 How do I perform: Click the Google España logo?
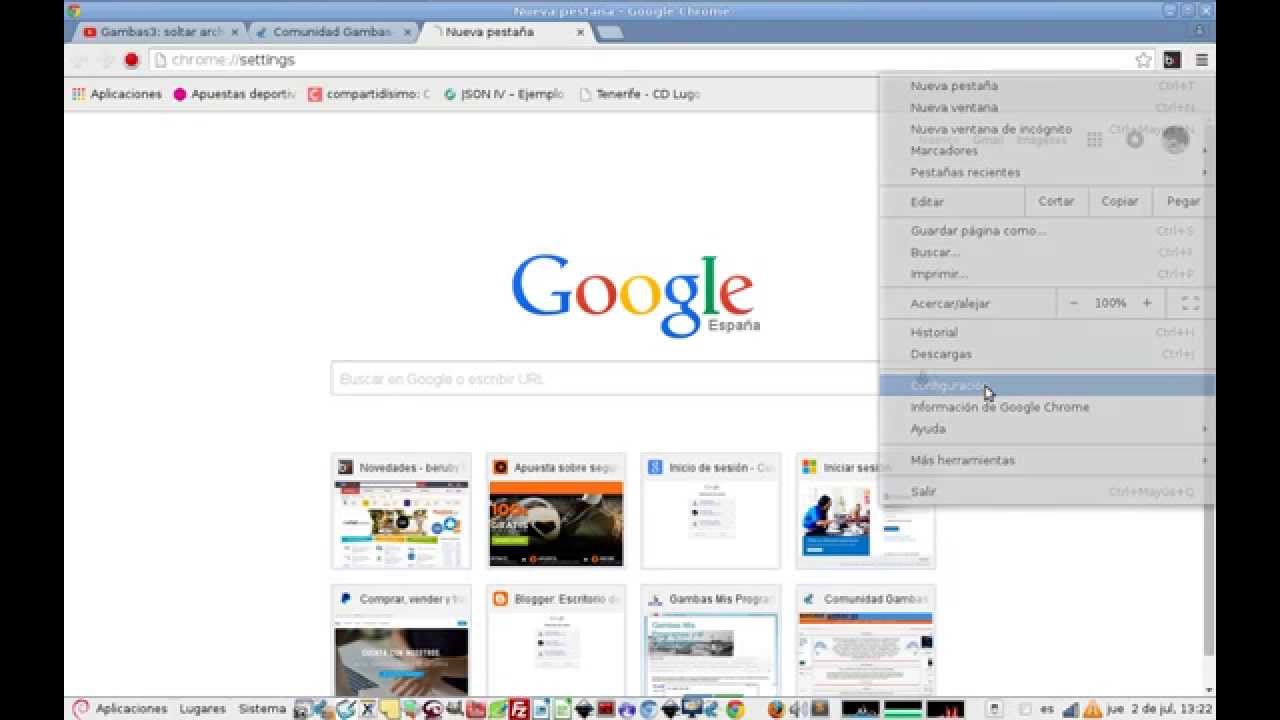[634, 295]
